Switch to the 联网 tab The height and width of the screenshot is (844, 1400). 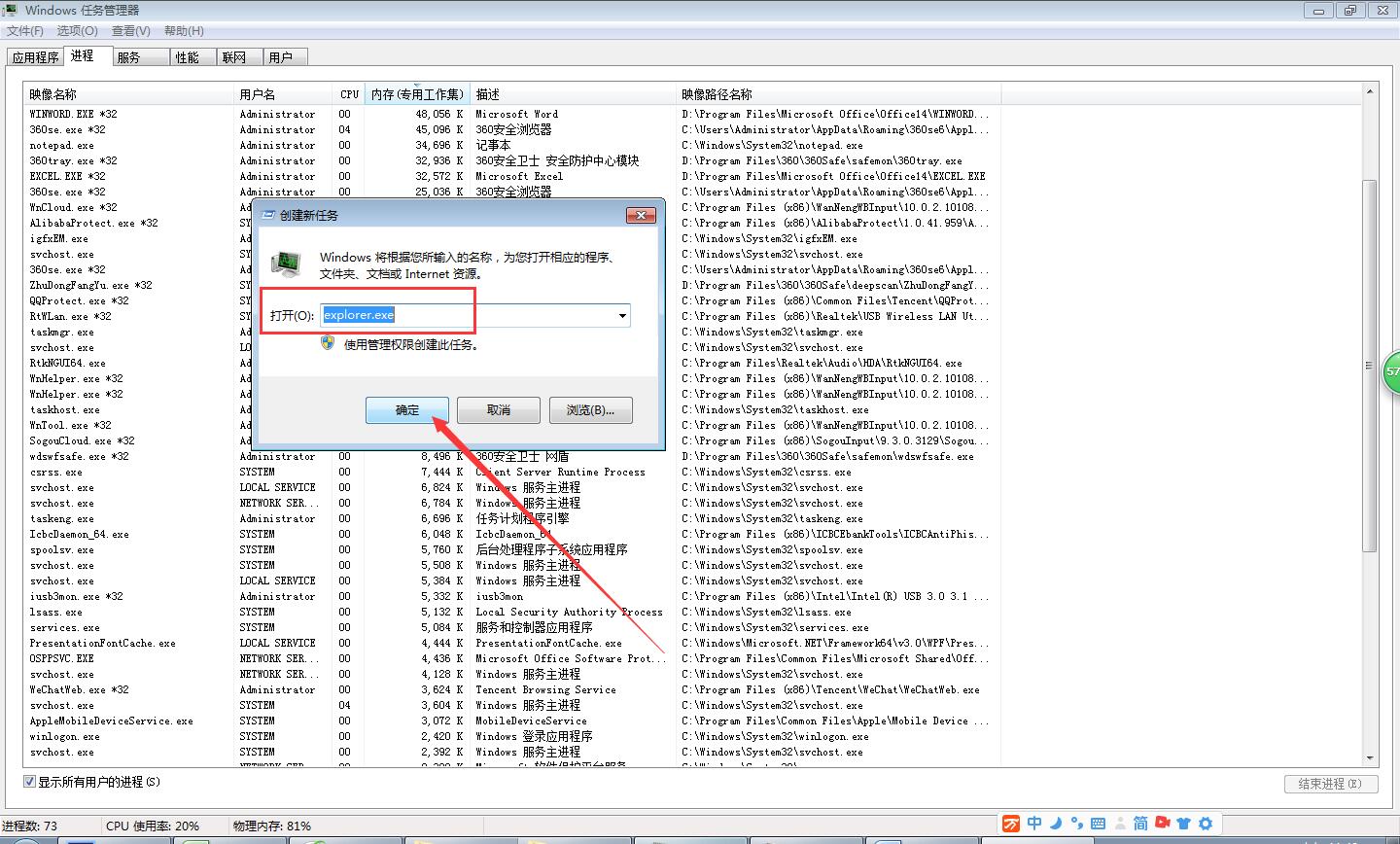pos(240,57)
